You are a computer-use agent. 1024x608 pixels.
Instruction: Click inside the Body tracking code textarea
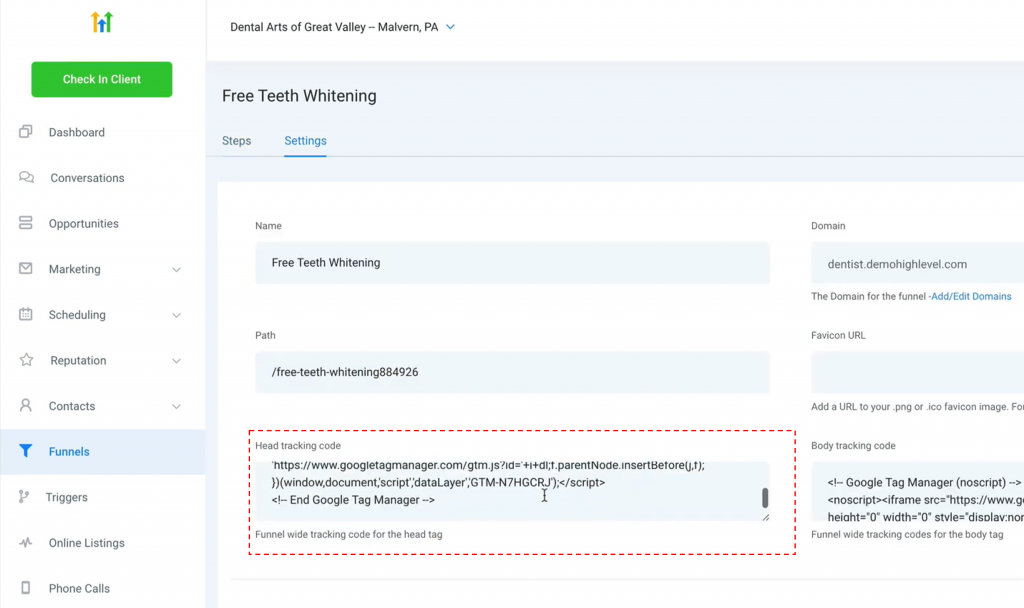coord(918,491)
